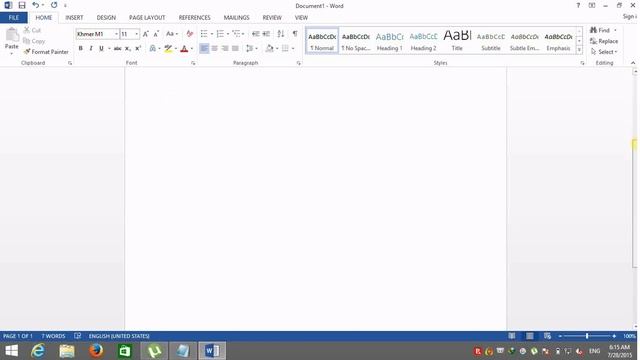Toggle subscript formatting
The width and height of the screenshot is (640, 360).
pos(128,49)
